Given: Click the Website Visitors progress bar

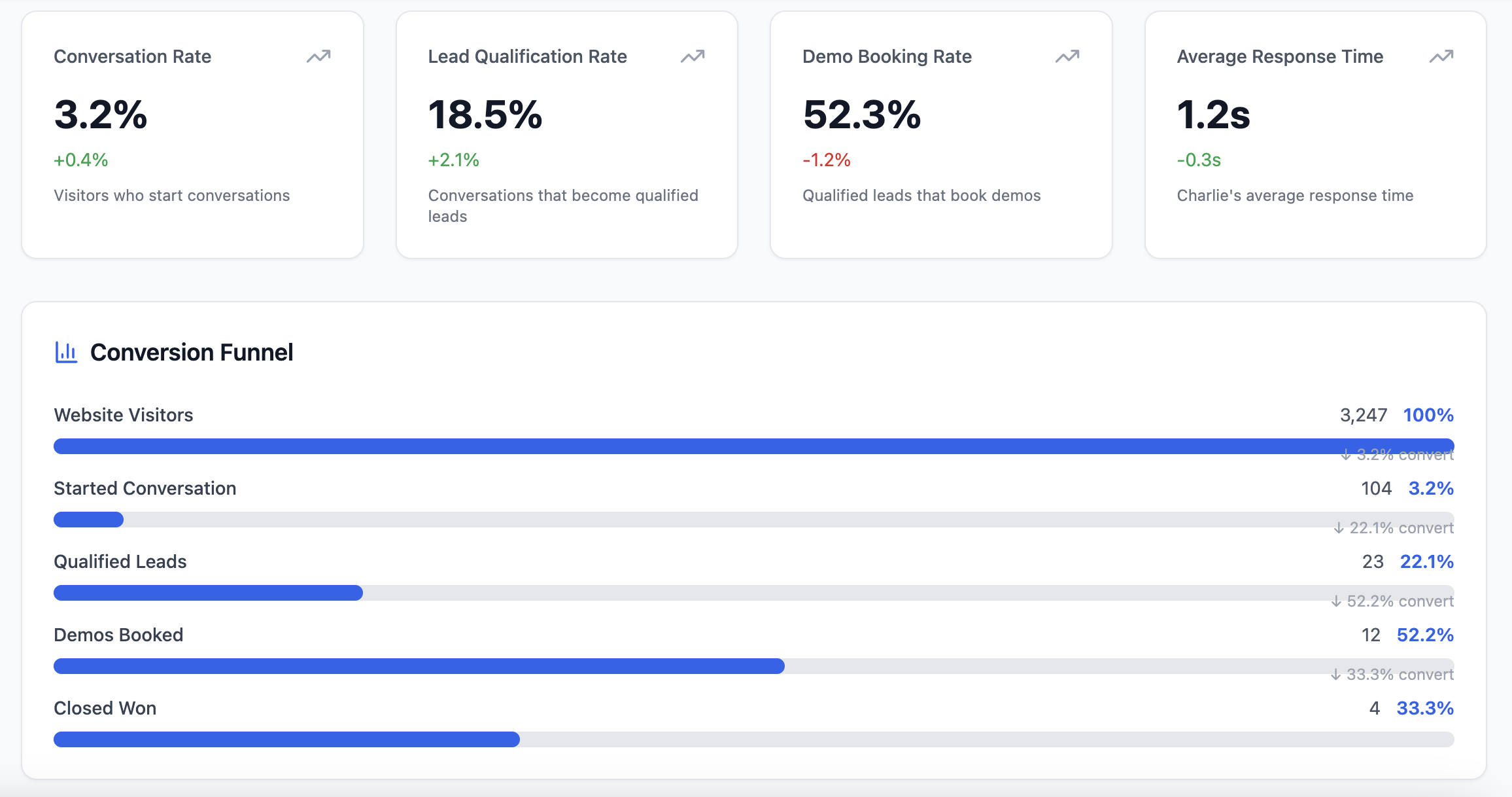Looking at the screenshot, I should point(753,446).
